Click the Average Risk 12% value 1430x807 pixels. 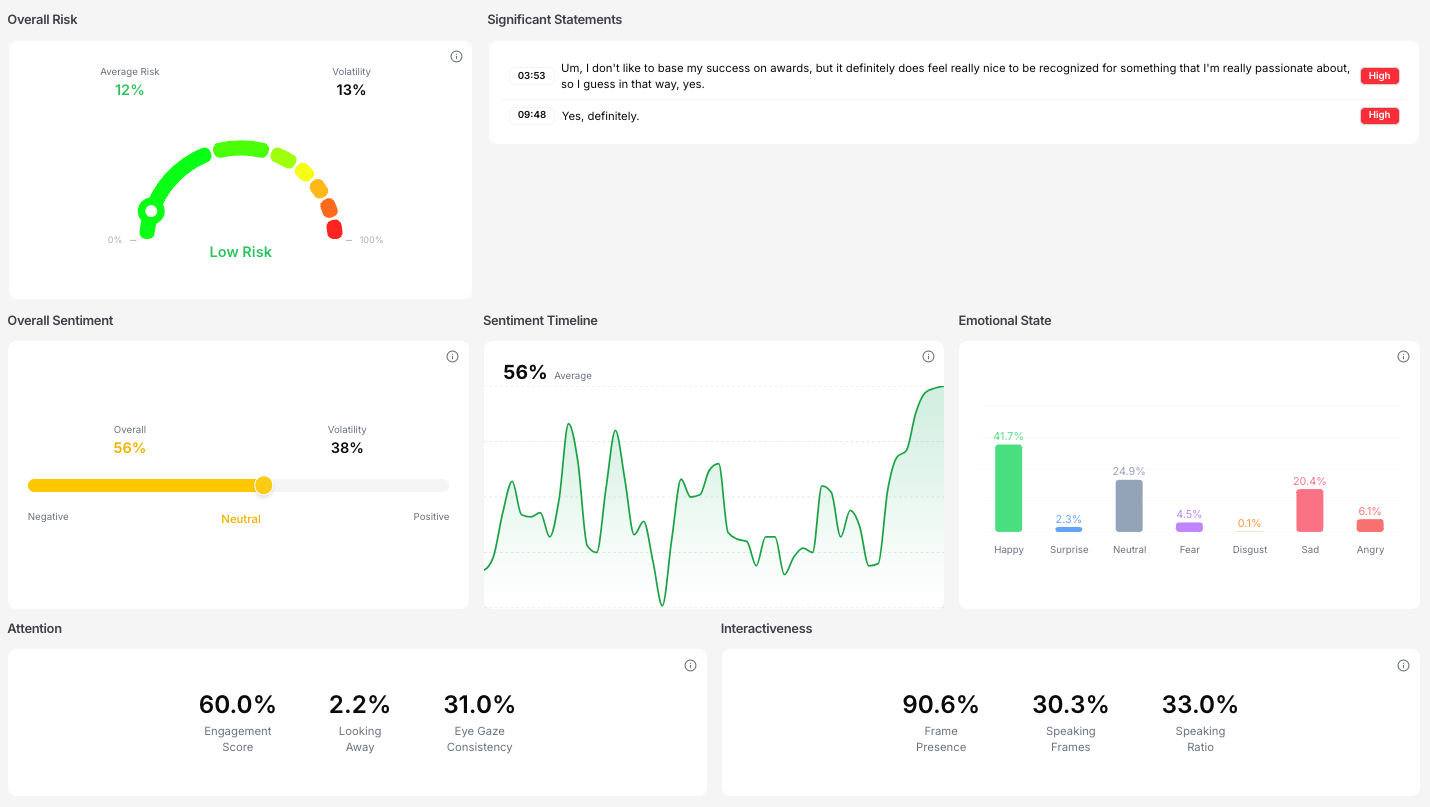130,90
